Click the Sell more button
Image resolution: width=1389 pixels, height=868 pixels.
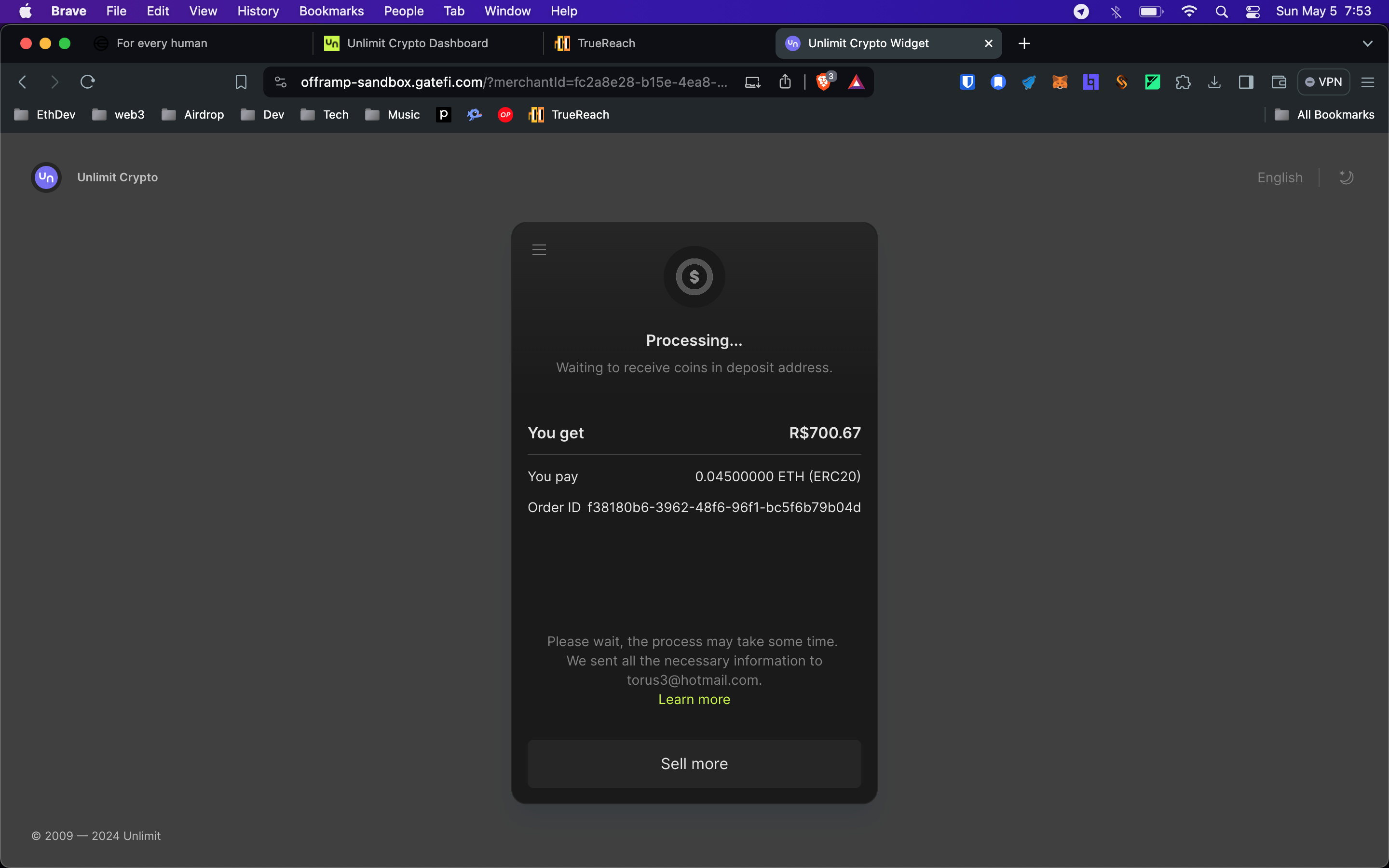click(694, 763)
